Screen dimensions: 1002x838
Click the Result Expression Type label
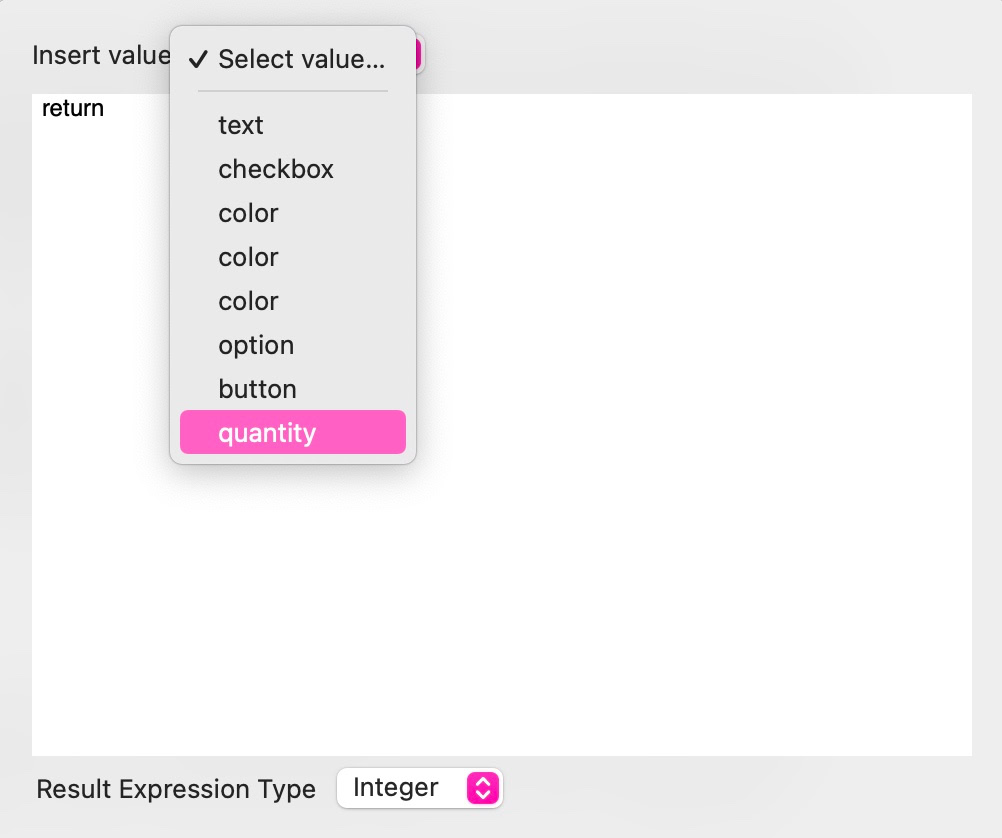(x=176, y=789)
